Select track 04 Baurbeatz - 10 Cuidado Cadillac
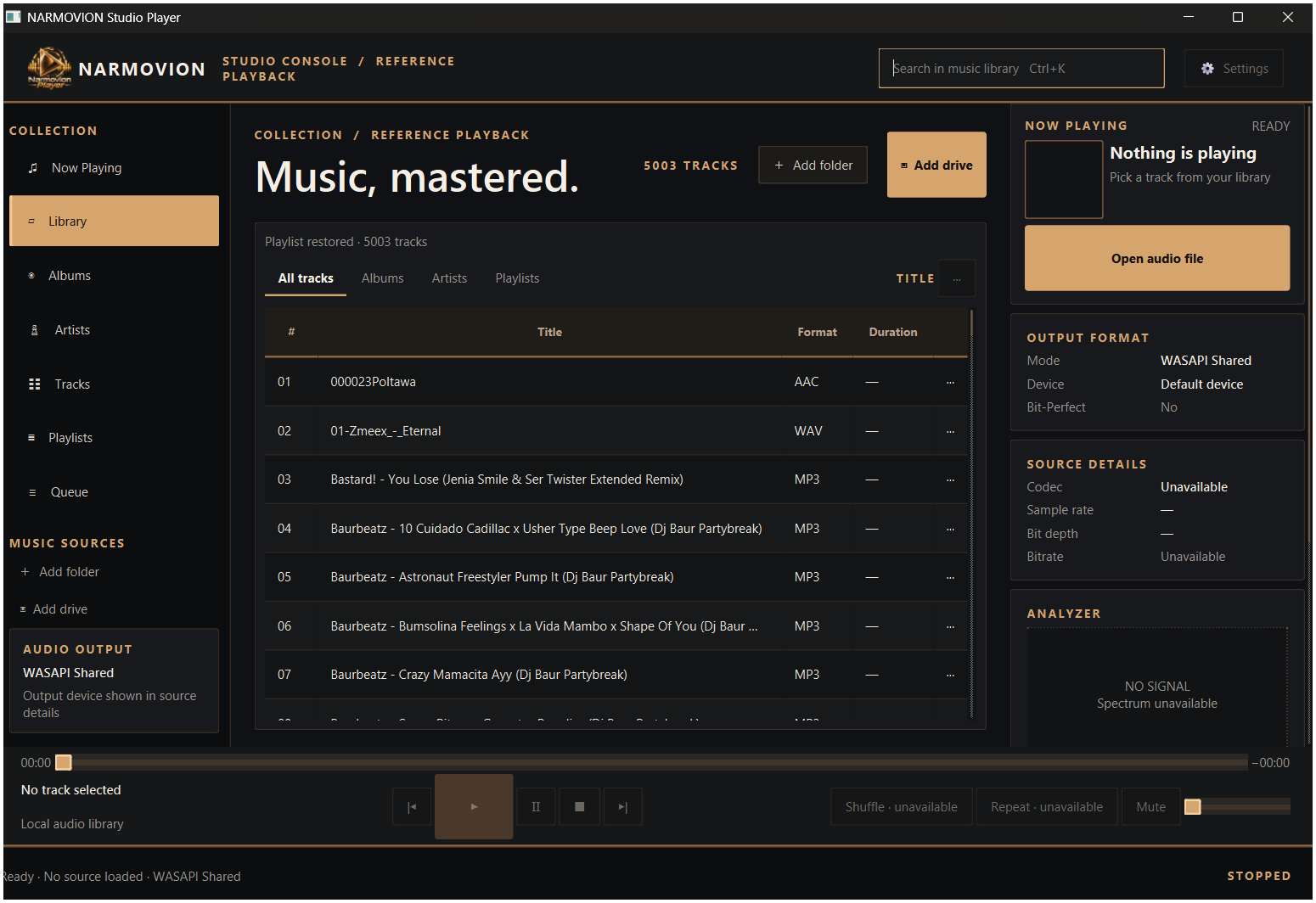 (616, 529)
